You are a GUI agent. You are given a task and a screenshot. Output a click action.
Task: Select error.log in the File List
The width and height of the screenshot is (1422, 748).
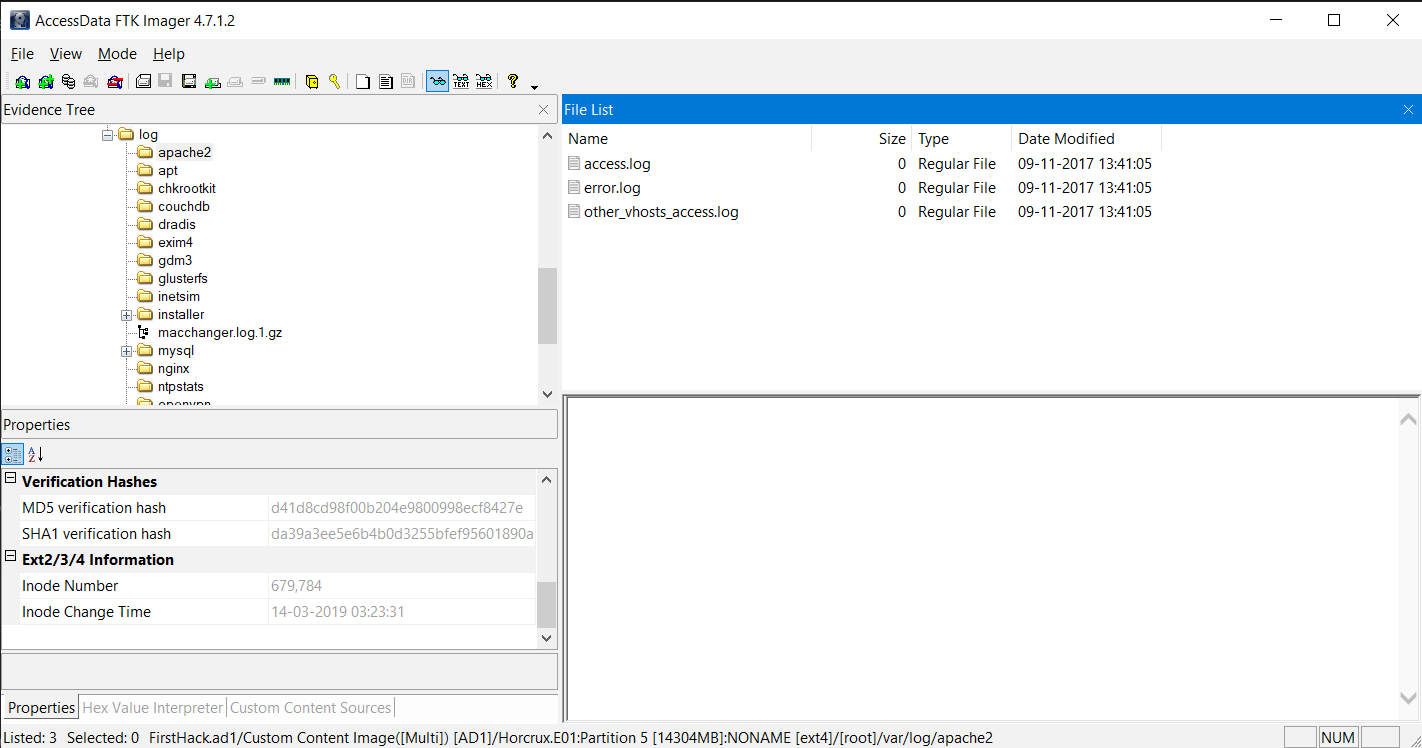click(x=612, y=188)
